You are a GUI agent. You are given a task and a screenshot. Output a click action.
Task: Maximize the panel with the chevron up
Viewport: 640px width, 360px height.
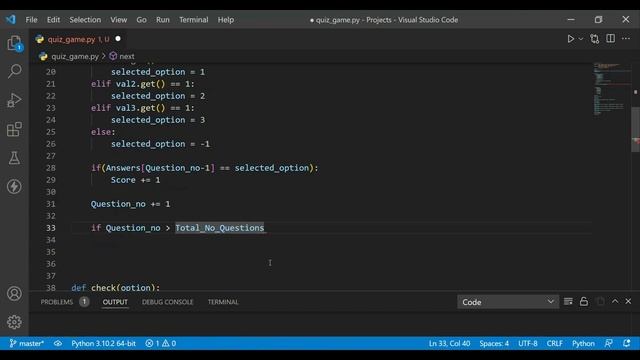pyautogui.click(x=615, y=302)
